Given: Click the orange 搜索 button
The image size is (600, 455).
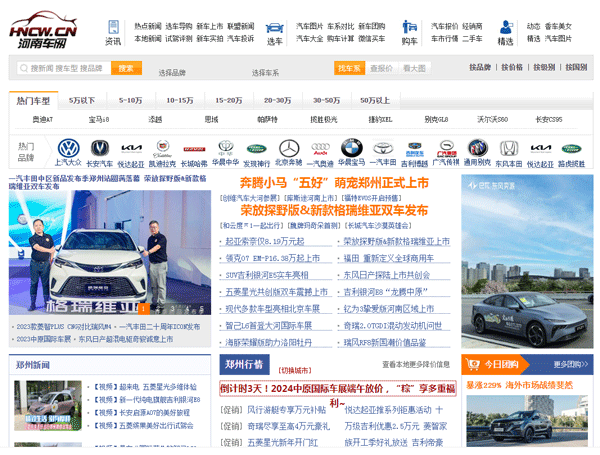Looking at the screenshot, I should click(126, 68).
